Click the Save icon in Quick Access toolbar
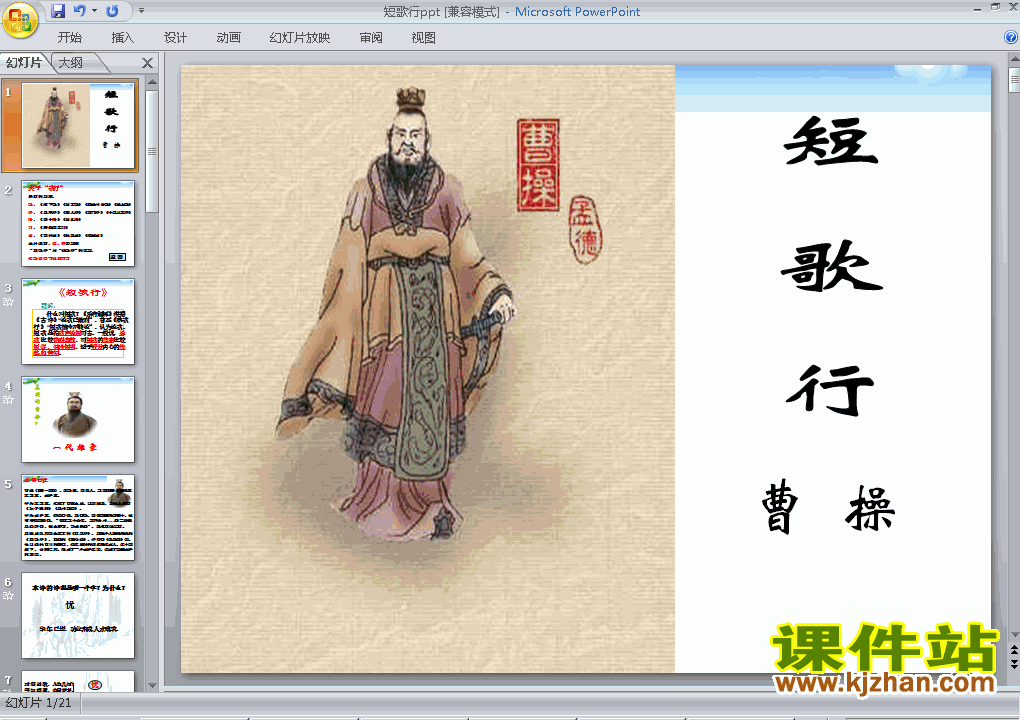 pos(58,10)
